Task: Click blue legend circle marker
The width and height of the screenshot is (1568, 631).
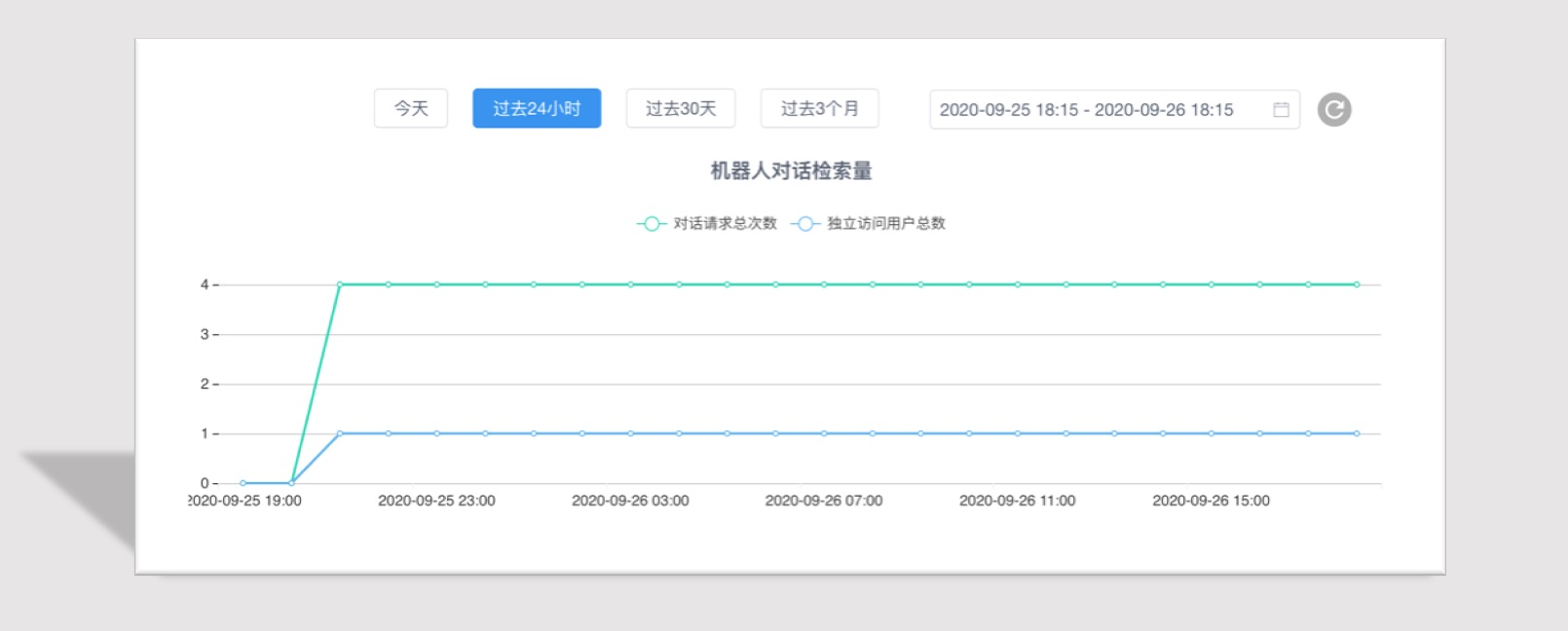Action: pos(804,224)
